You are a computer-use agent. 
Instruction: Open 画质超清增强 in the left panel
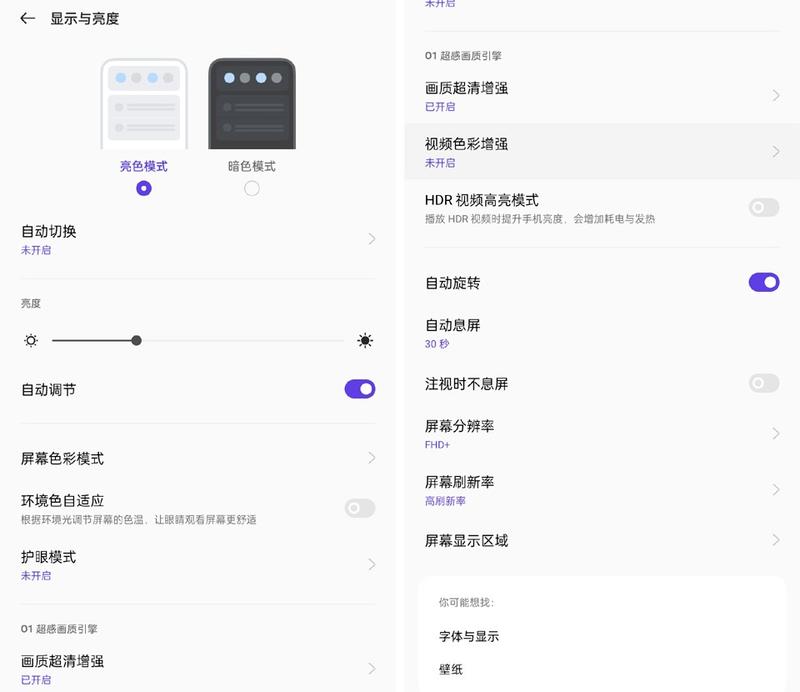(198, 669)
